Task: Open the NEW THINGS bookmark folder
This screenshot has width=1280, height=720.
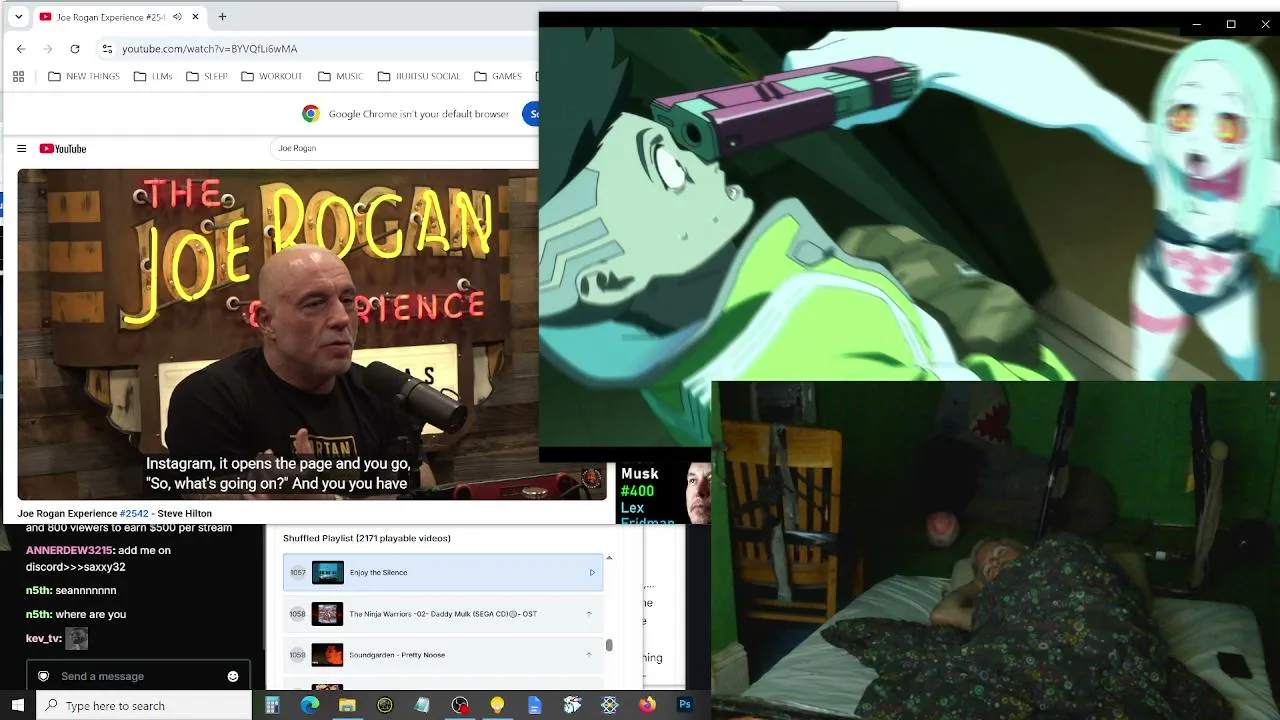Action: 84,76
